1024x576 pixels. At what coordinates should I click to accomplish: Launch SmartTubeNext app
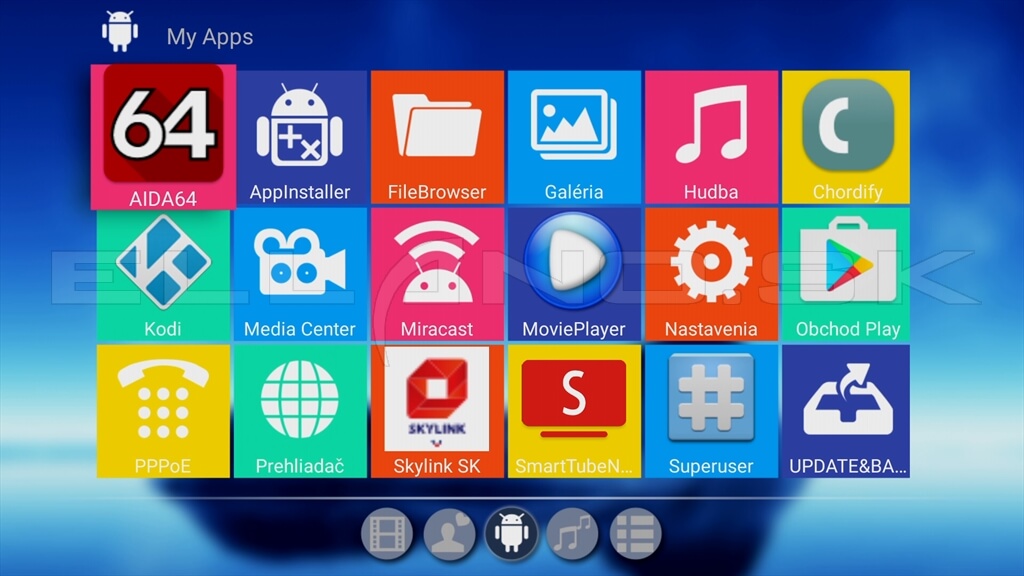(574, 411)
